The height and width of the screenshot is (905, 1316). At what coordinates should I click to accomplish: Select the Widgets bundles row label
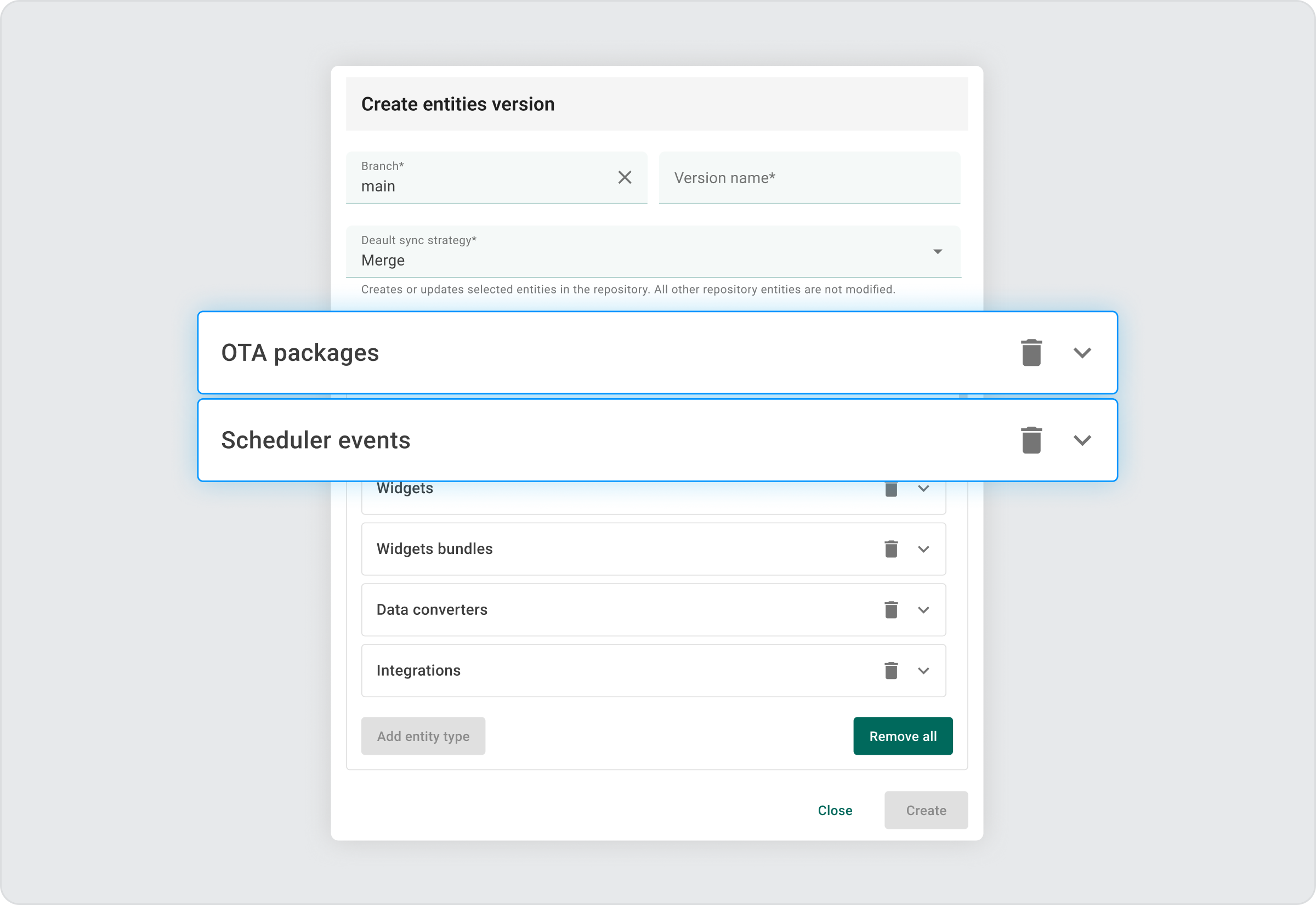434,549
